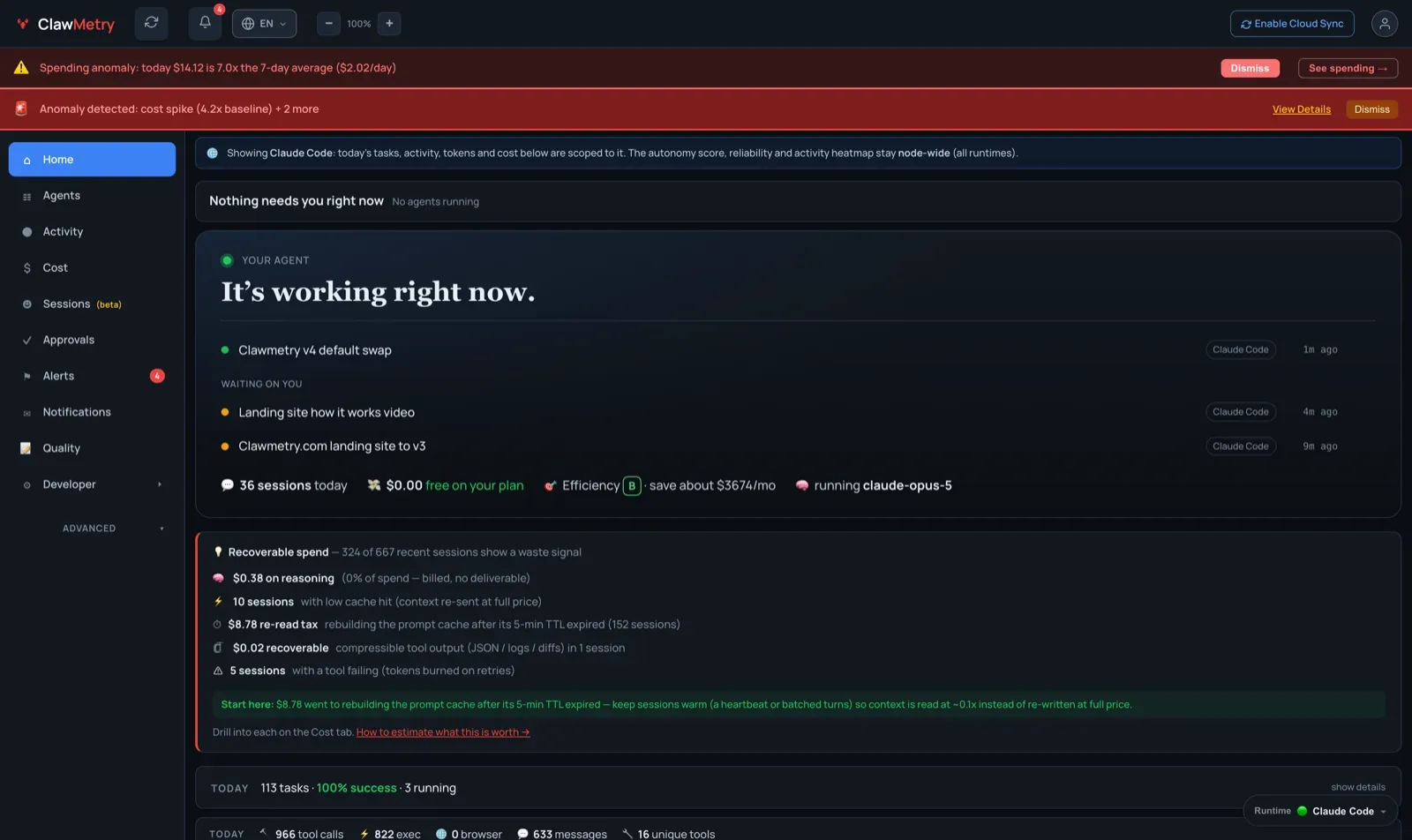Click the ClawMetry logo
1412x840 pixels.
[x=66, y=24]
